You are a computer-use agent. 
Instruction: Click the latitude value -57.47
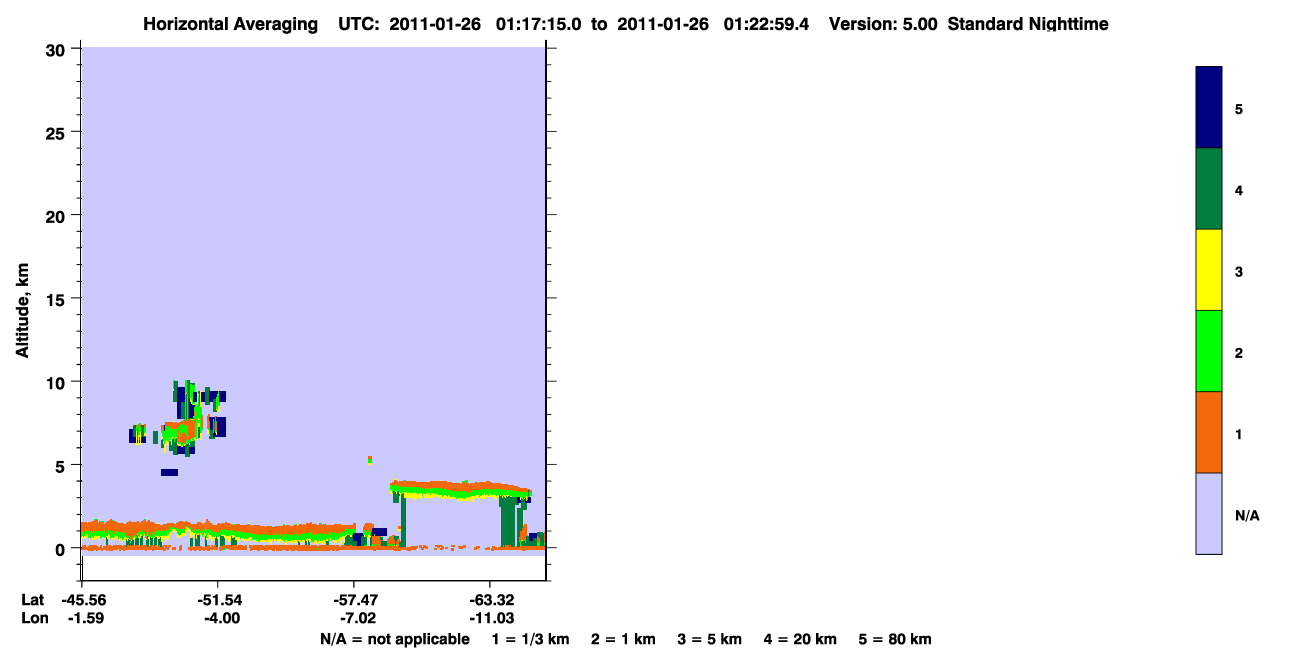click(x=357, y=600)
